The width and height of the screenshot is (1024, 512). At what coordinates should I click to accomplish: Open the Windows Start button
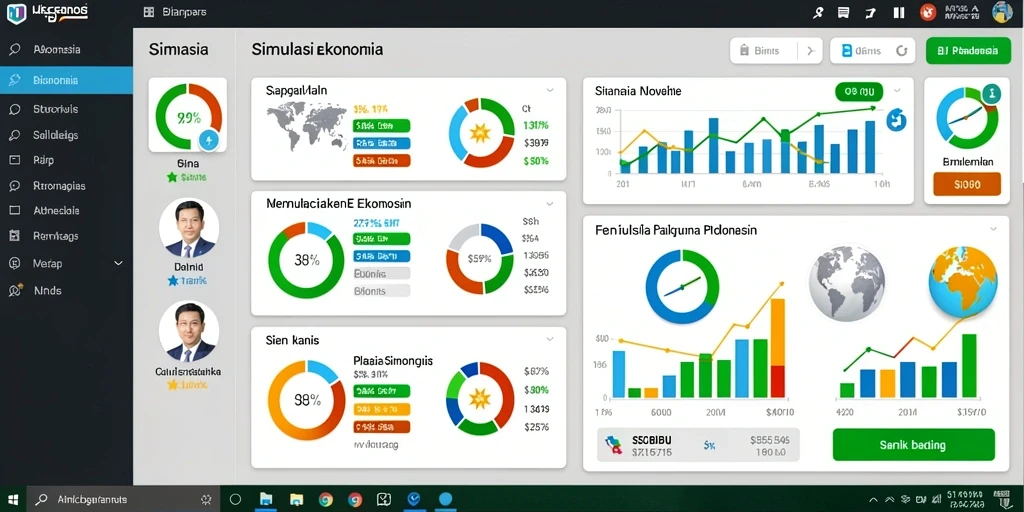(x=12, y=500)
